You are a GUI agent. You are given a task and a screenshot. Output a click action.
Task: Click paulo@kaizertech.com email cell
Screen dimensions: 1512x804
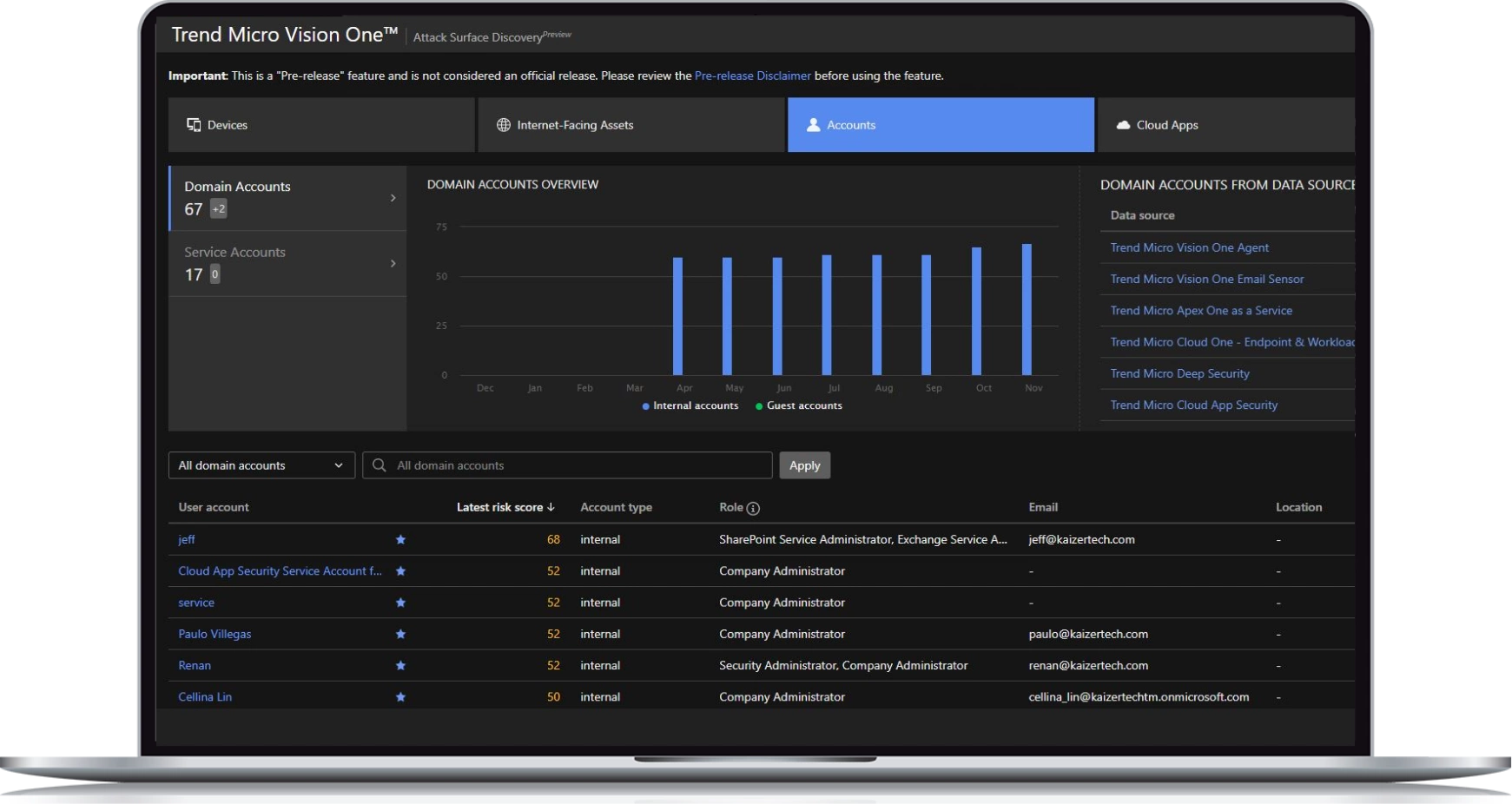tap(1088, 634)
